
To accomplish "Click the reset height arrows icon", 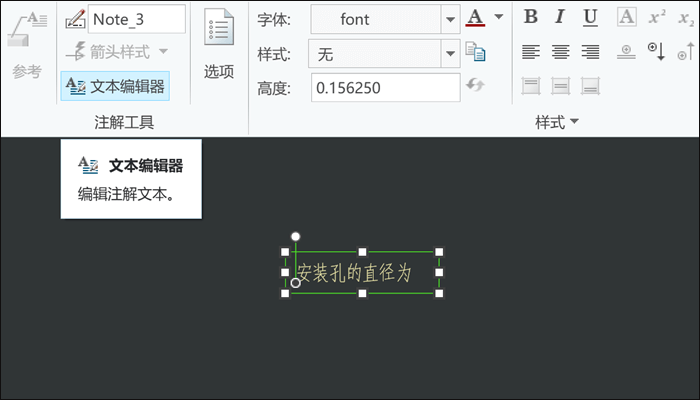I will point(475,84).
